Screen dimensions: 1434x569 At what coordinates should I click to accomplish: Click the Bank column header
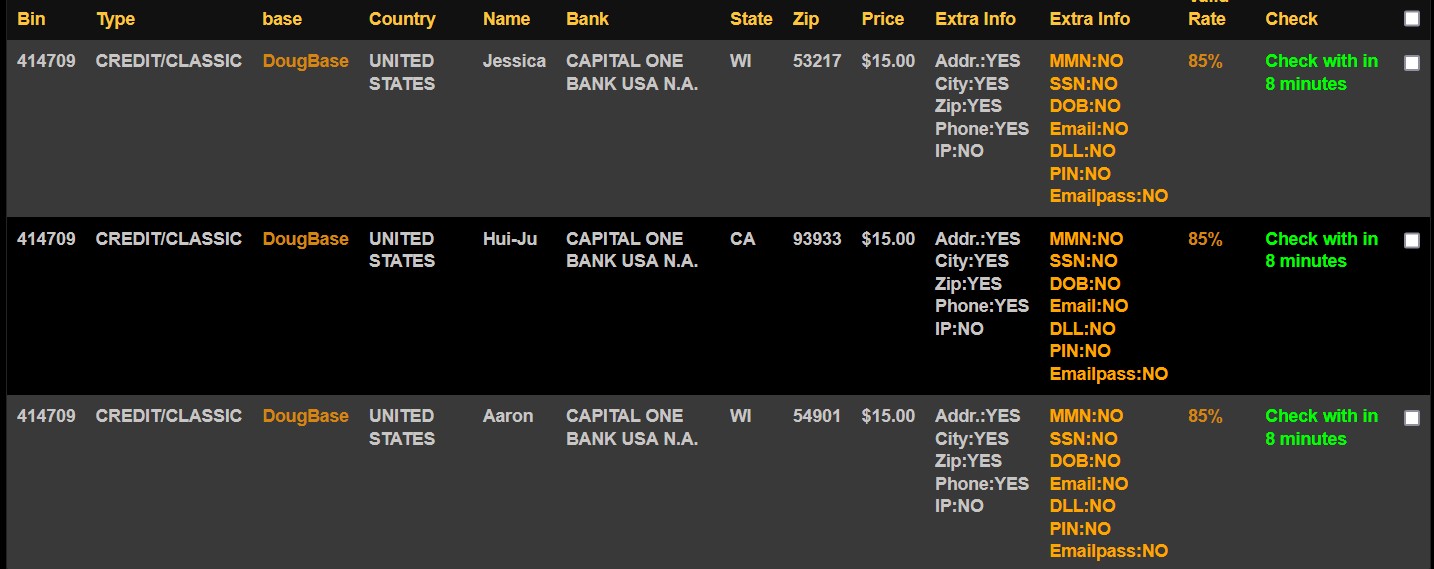[587, 19]
